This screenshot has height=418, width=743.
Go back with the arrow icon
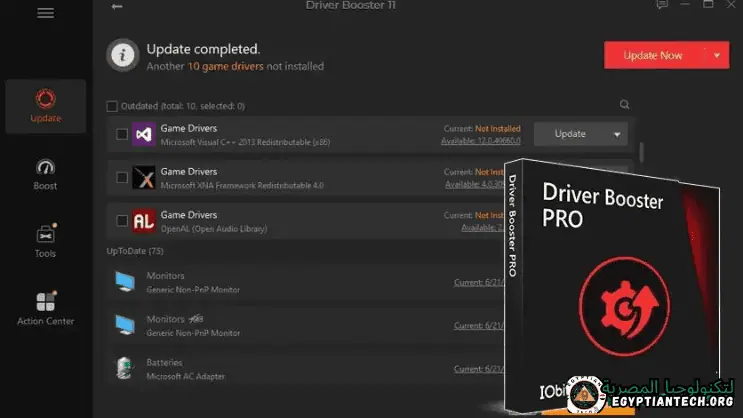tap(117, 7)
